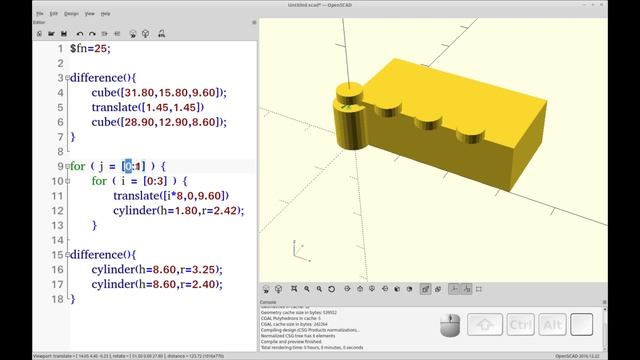The height and width of the screenshot is (360, 640).
Task: Click the Indent icon in editor toolbar
Action: pos(117,34)
